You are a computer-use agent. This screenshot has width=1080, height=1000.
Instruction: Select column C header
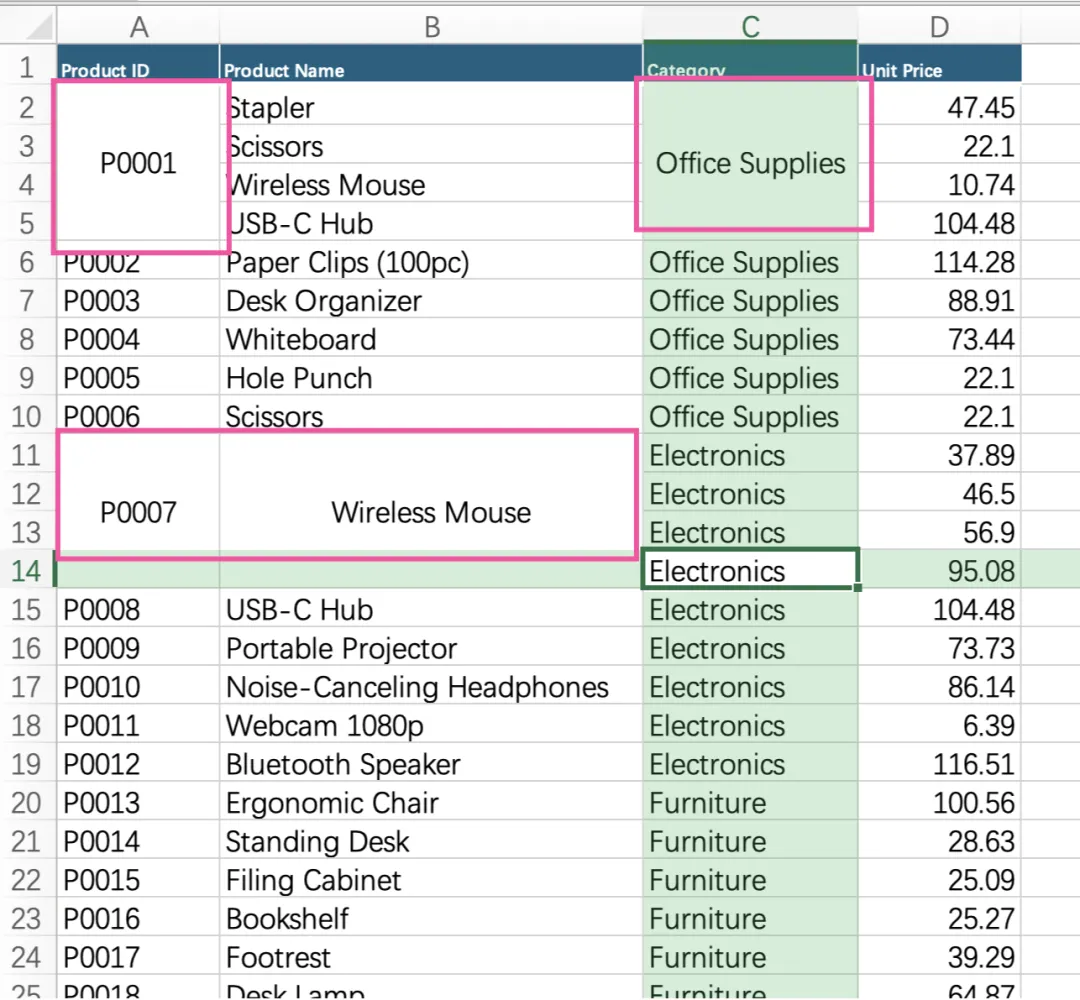click(750, 26)
